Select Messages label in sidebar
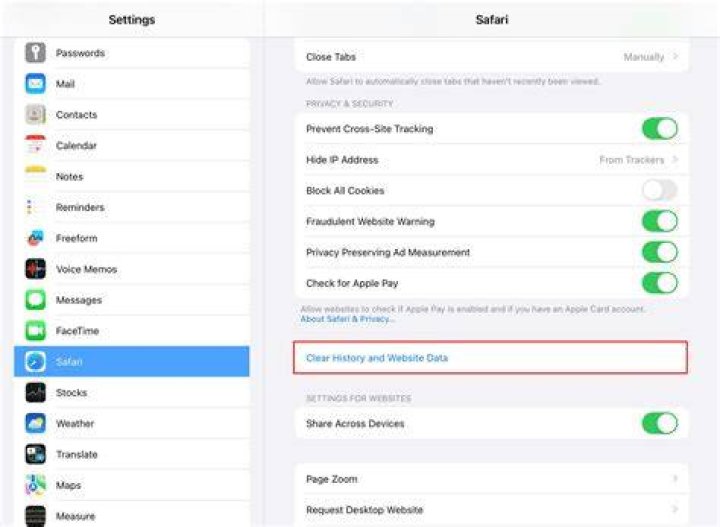 [79, 300]
